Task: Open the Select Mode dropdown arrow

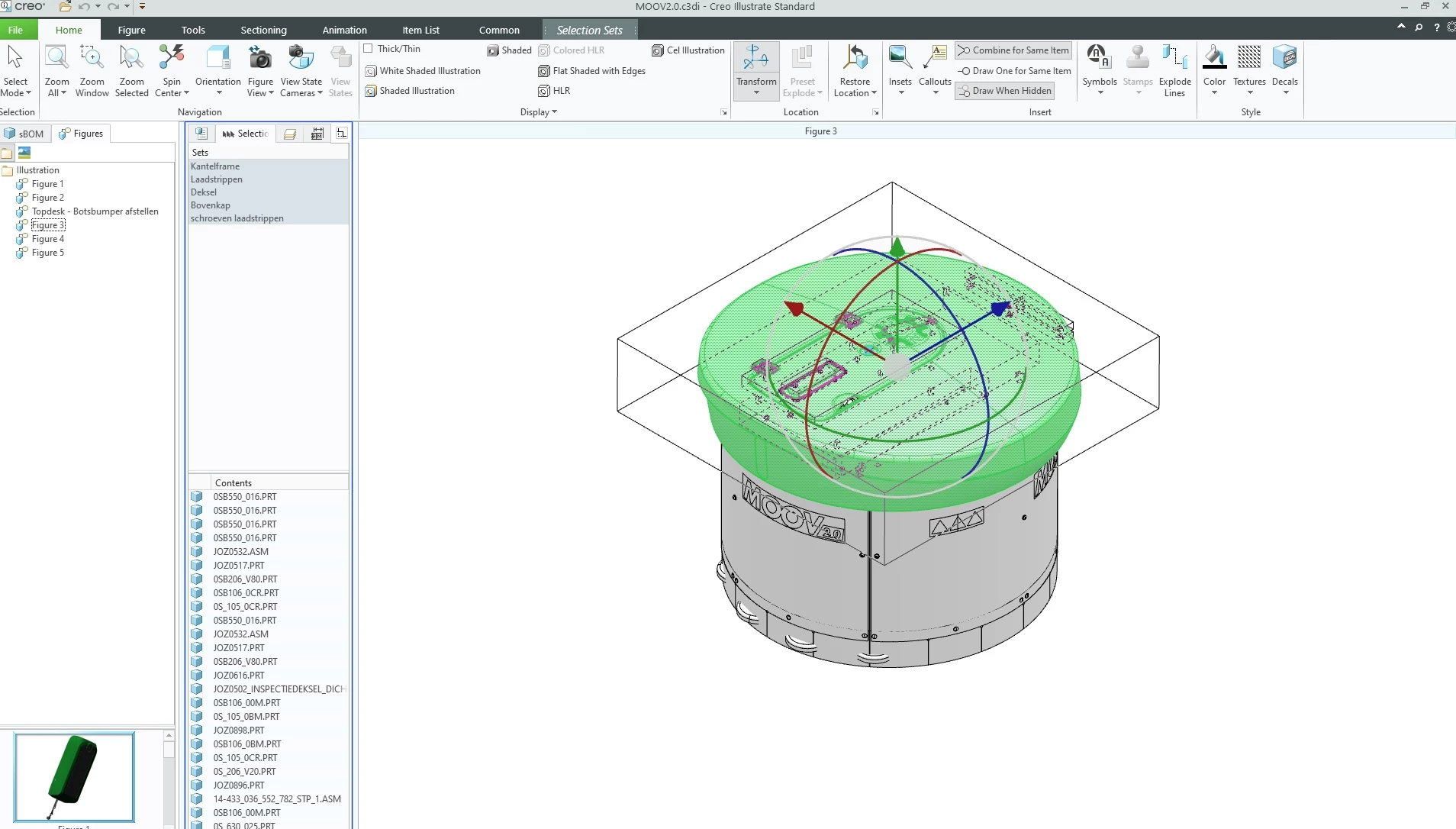Action: pos(28,93)
